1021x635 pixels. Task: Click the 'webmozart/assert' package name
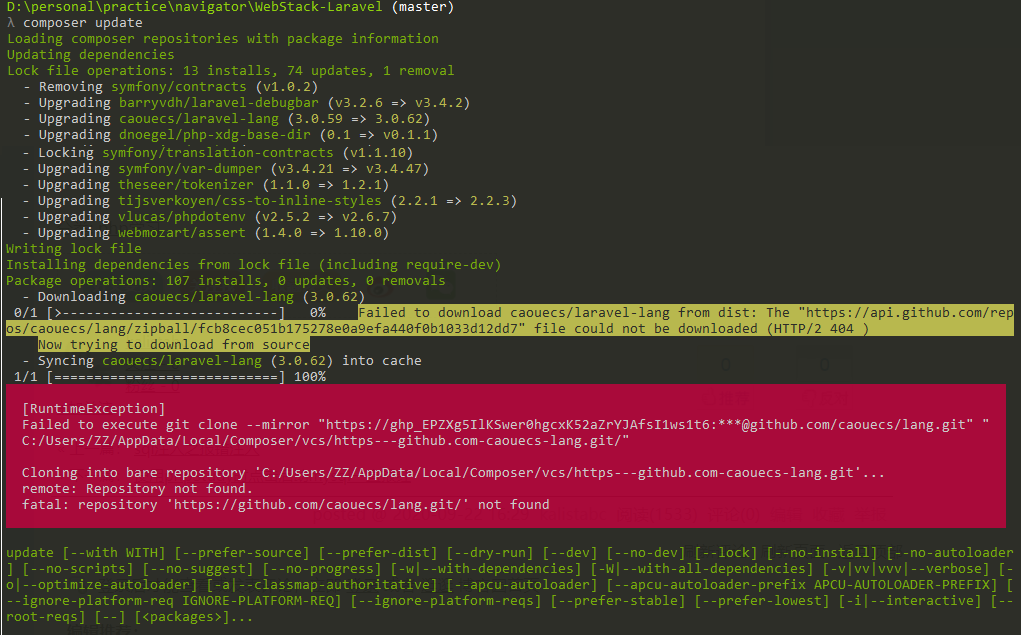182,233
